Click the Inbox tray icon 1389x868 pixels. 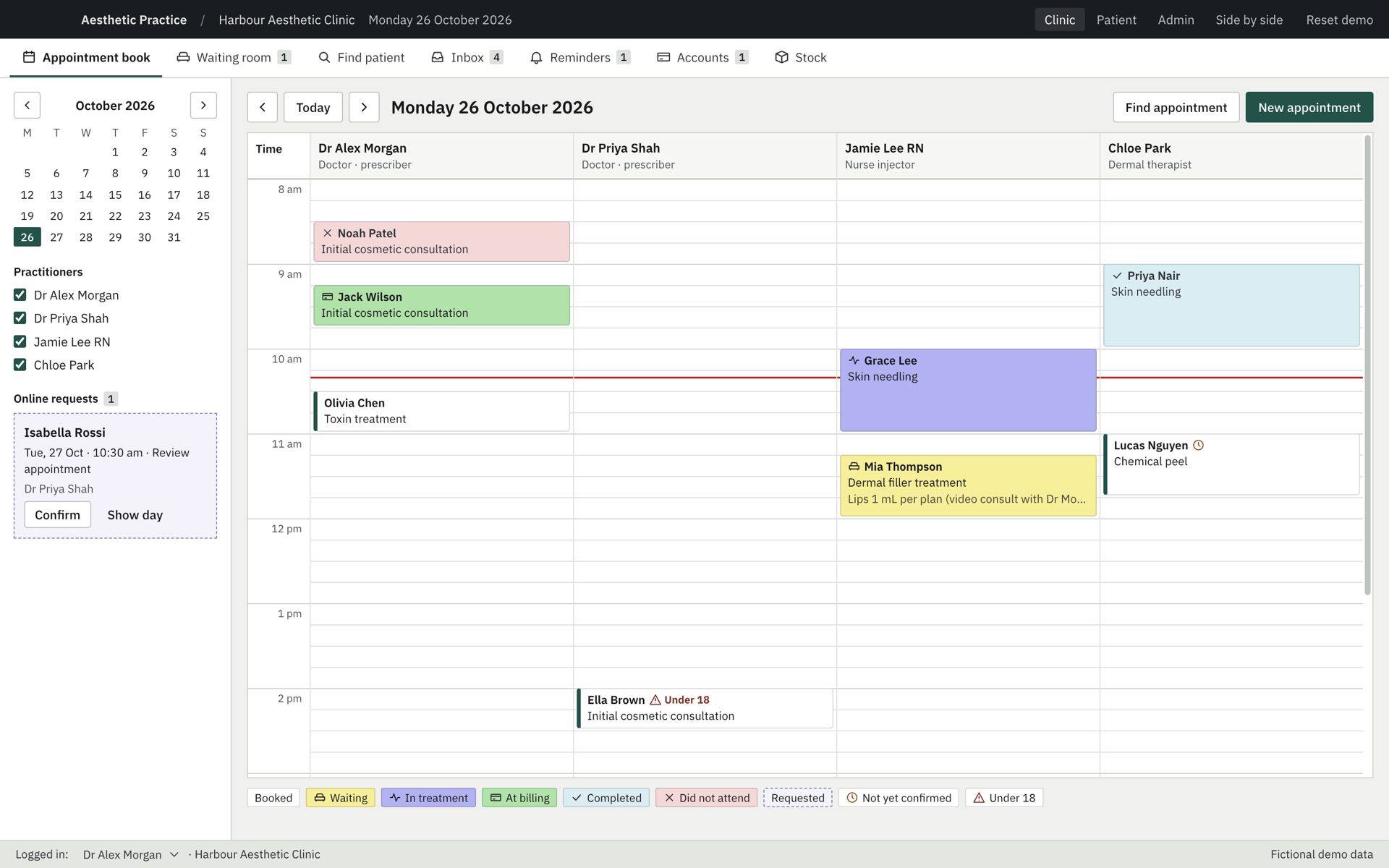point(438,57)
